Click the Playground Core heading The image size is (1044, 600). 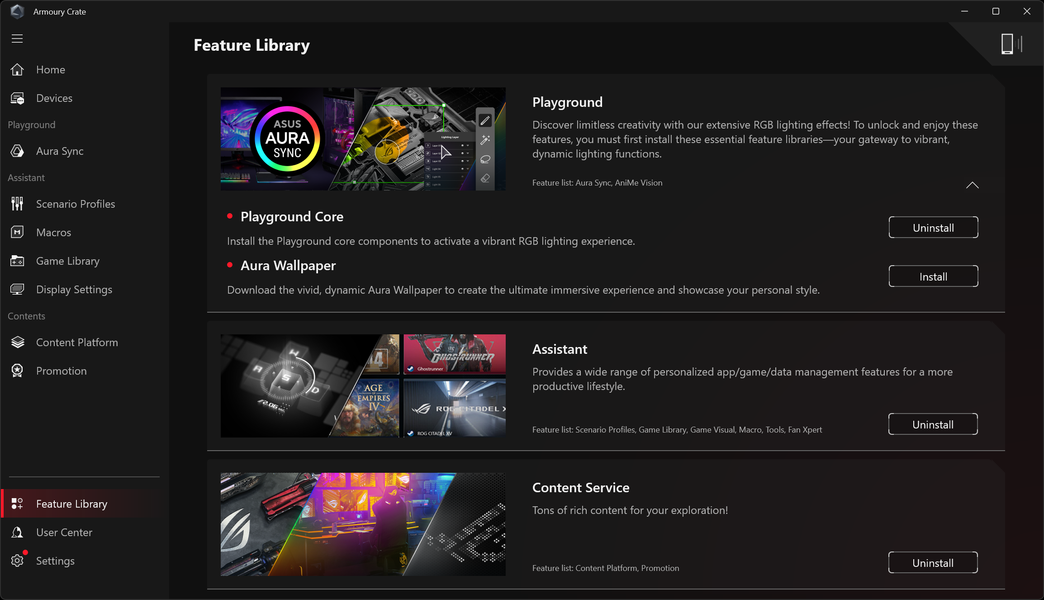pyautogui.click(x=292, y=216)
